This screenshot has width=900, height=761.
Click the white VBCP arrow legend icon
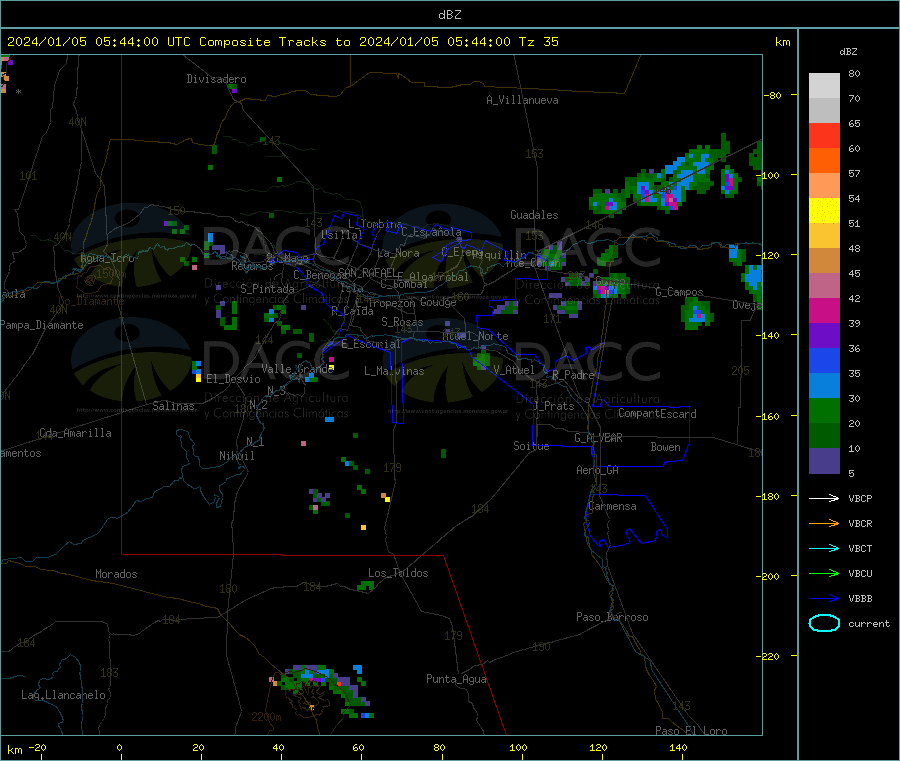[x=824, y=498]
